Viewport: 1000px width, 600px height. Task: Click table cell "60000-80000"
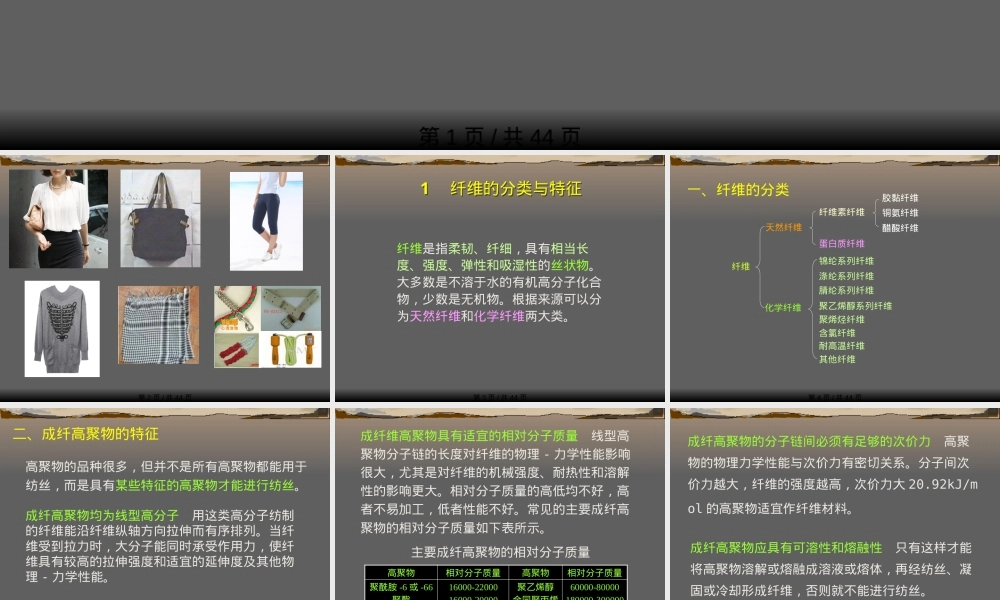594,587
